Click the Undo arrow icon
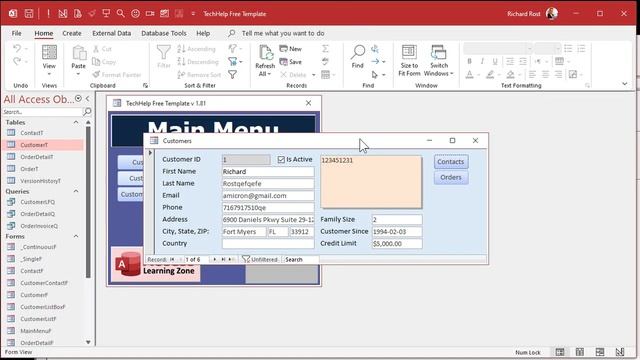This screenshot has width=640, height=360. pos(17,49)
